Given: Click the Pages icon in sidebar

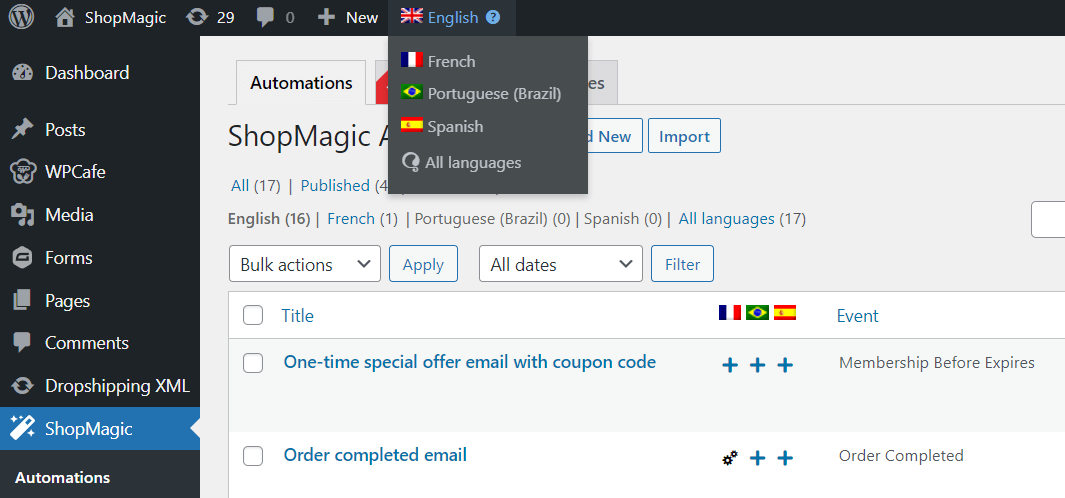Looking at the screenshot, I should click(22, 300).
